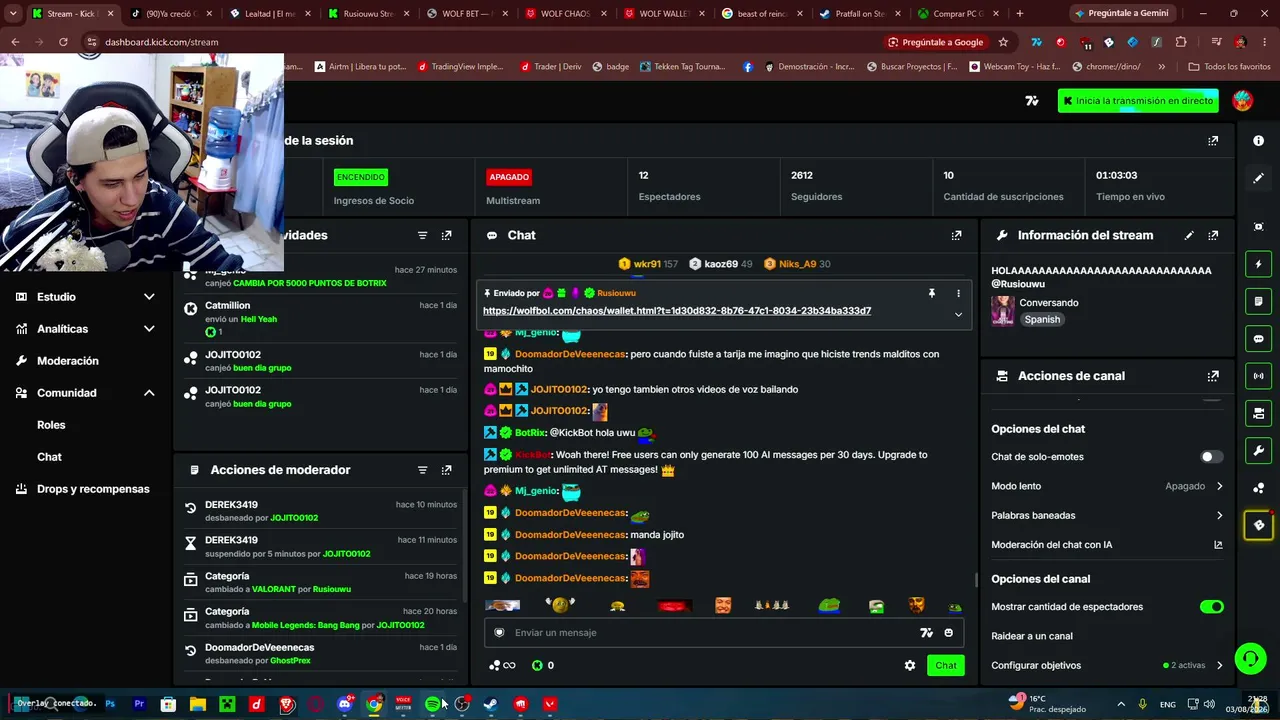The image size is (1280, 720).
Task: Filter the activities feed list
Action: coord(422,235)
